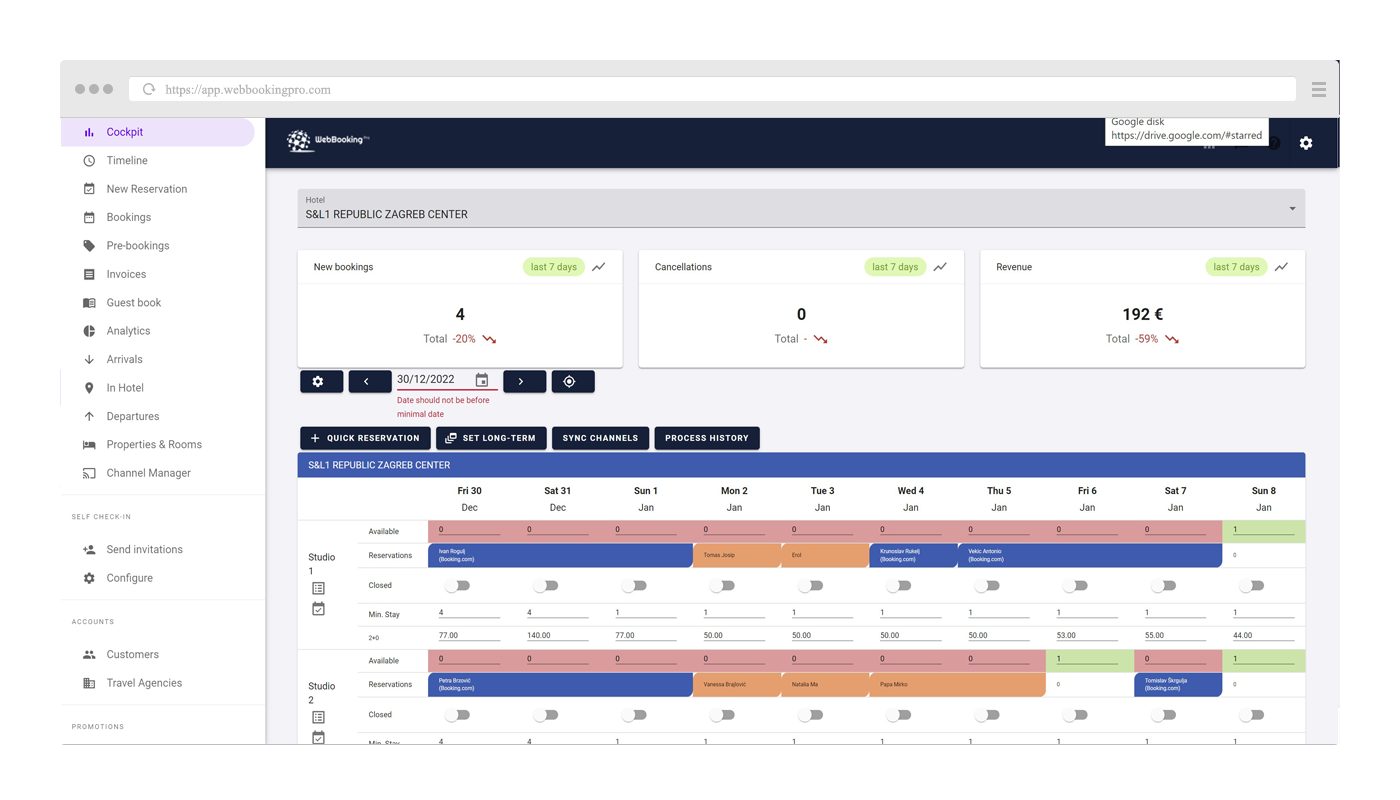This screenshot has width=1400, height=800.
Task: Open the calendar date picker icon
Action: pyautogui.click(x=482, y=380)
